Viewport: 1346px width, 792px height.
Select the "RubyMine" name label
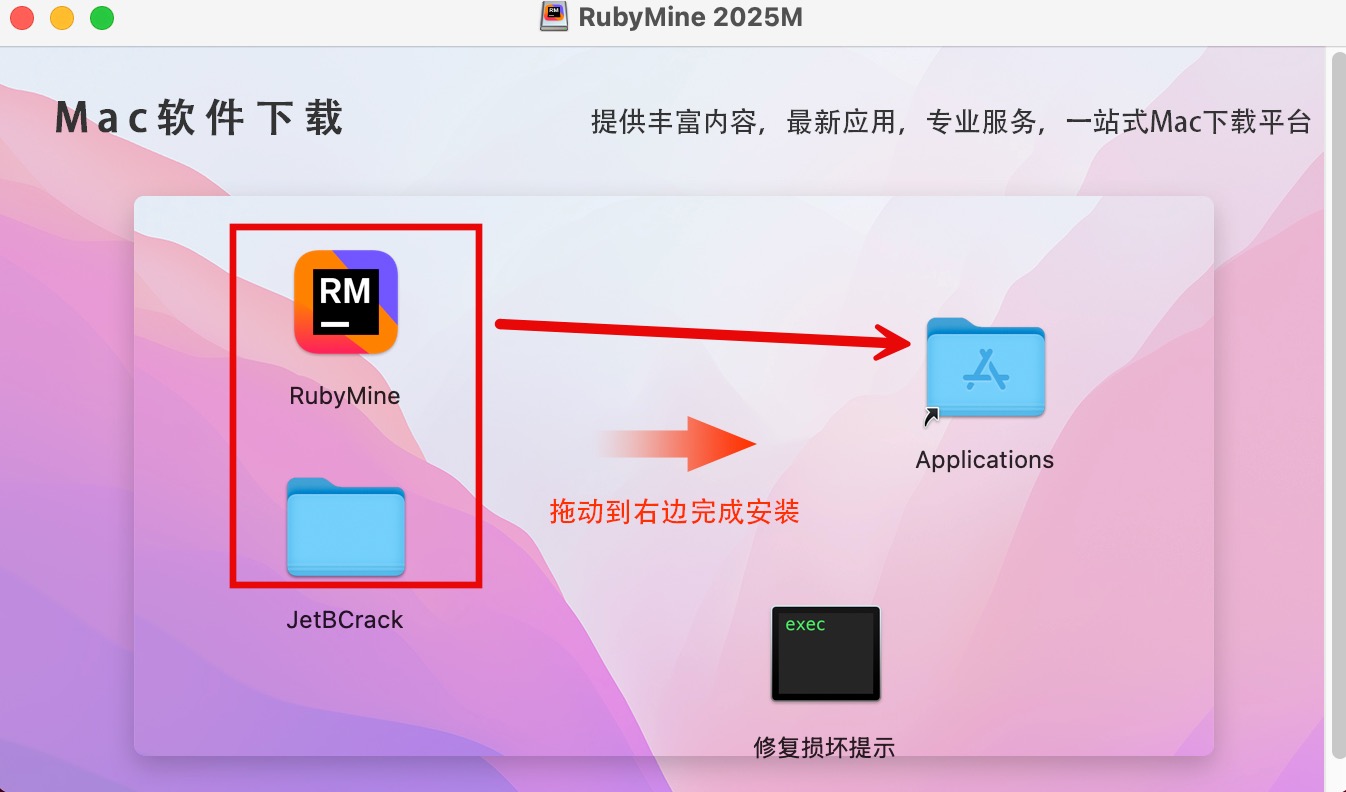tap(345, 396)
